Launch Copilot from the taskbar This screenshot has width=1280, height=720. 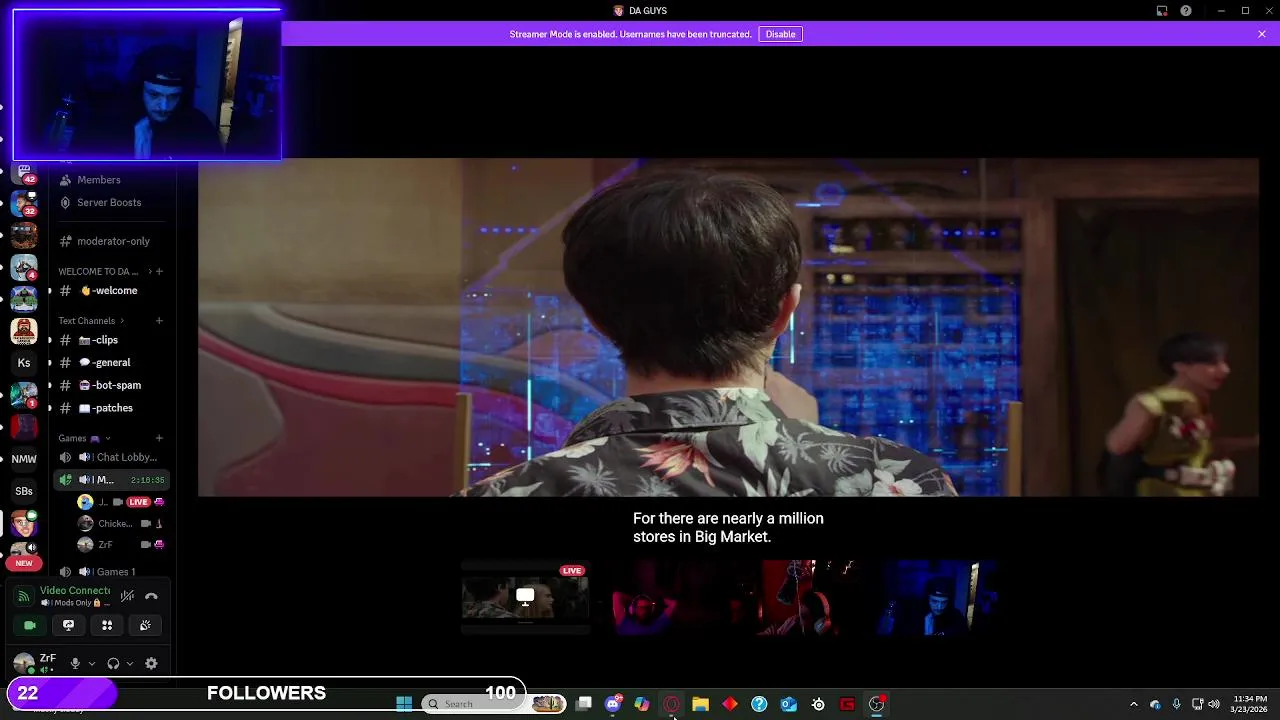point(642,704)
